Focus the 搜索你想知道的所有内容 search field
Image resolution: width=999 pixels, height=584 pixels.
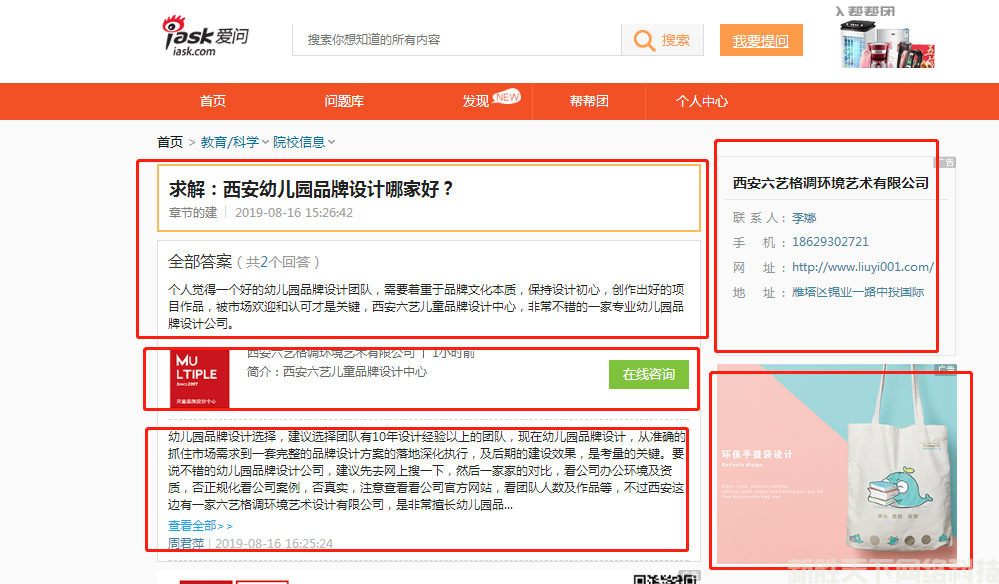(455, 40)
